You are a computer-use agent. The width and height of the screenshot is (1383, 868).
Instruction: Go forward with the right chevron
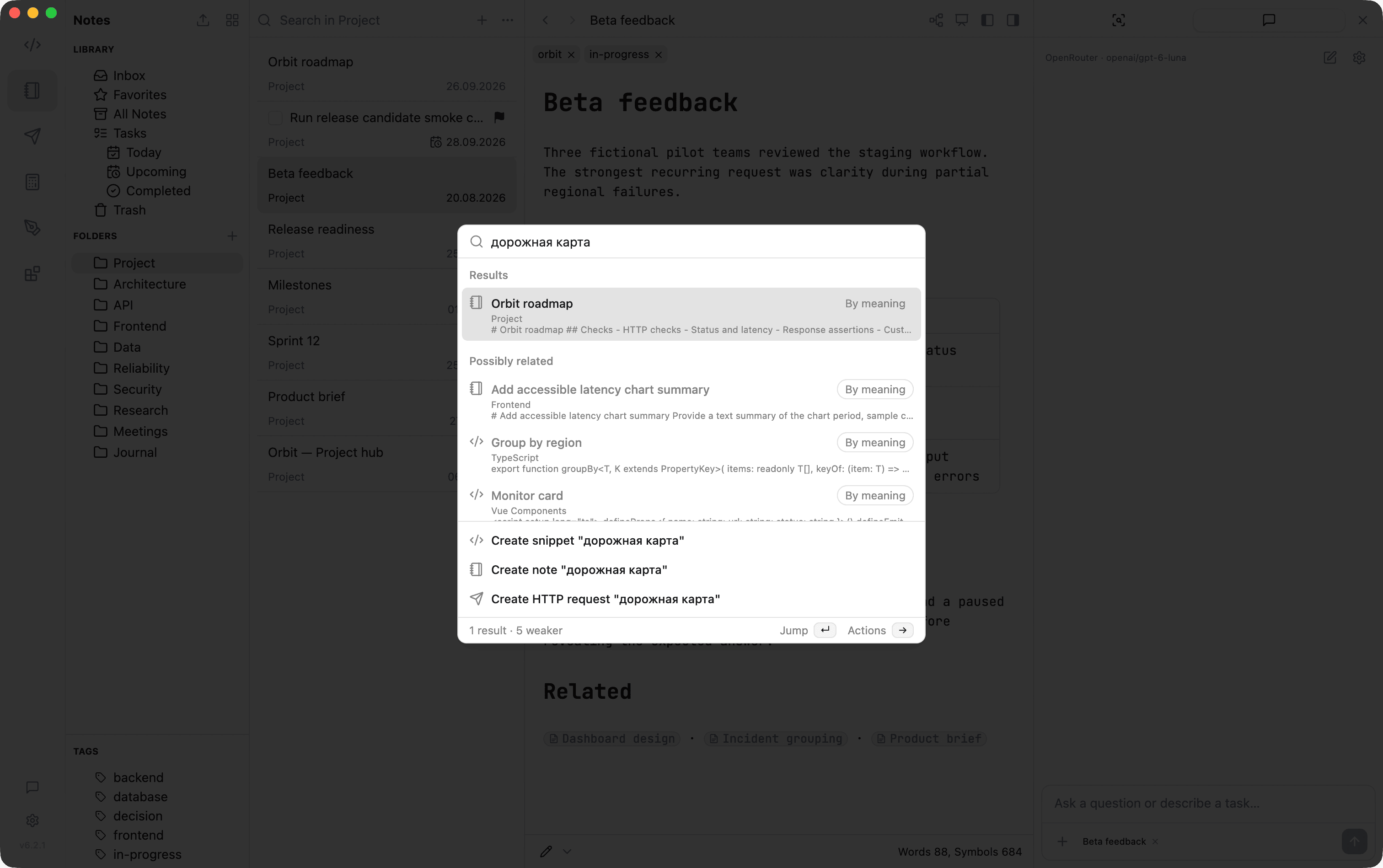[572, 20]
